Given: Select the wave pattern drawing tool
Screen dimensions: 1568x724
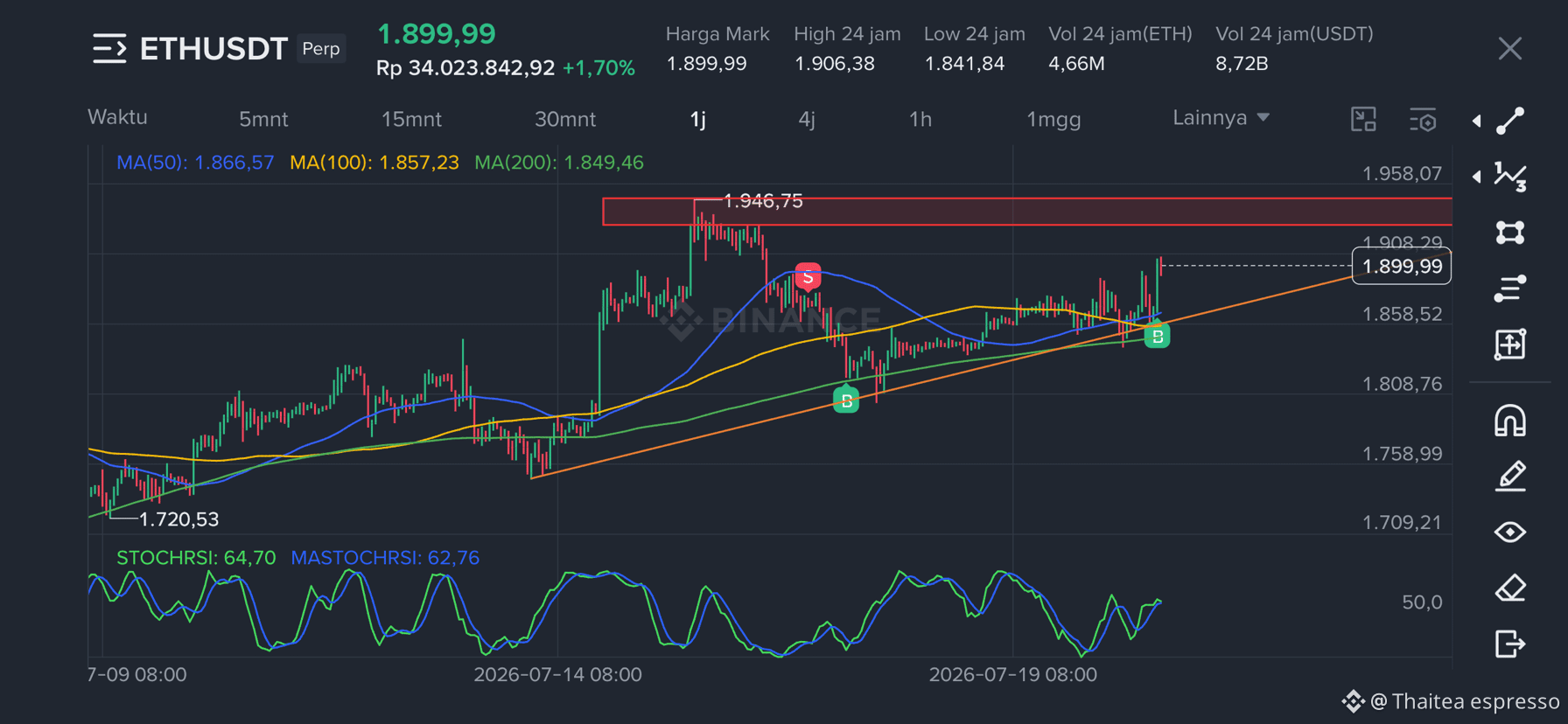Looking at the screenshot, I should click(x=1510, y=177).
